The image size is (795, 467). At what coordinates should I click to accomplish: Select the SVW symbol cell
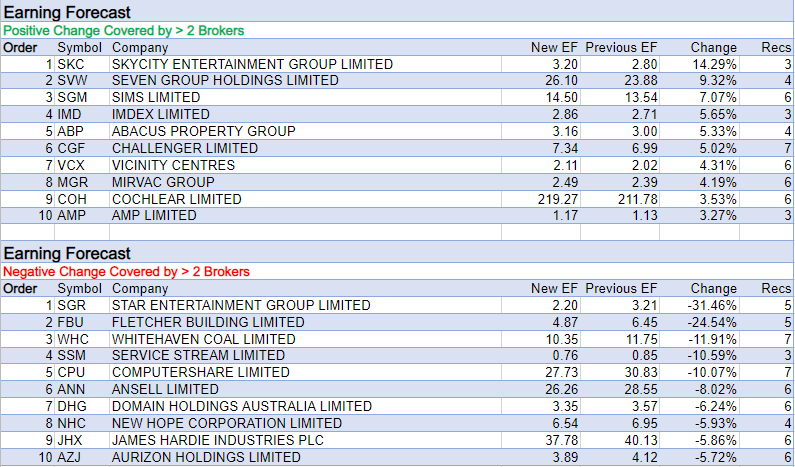coord(71,81)
